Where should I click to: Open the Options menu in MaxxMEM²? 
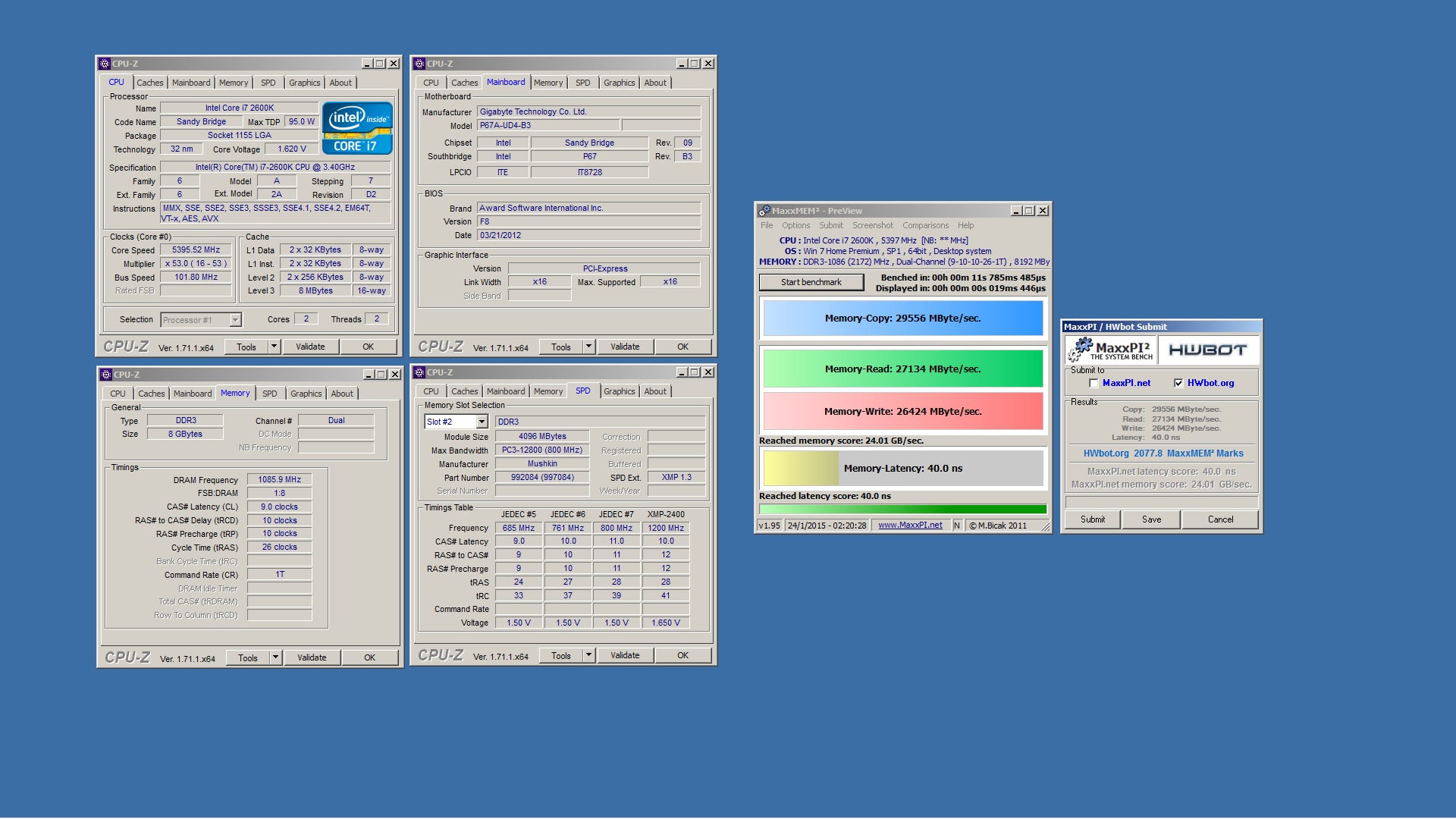(795, 225)
